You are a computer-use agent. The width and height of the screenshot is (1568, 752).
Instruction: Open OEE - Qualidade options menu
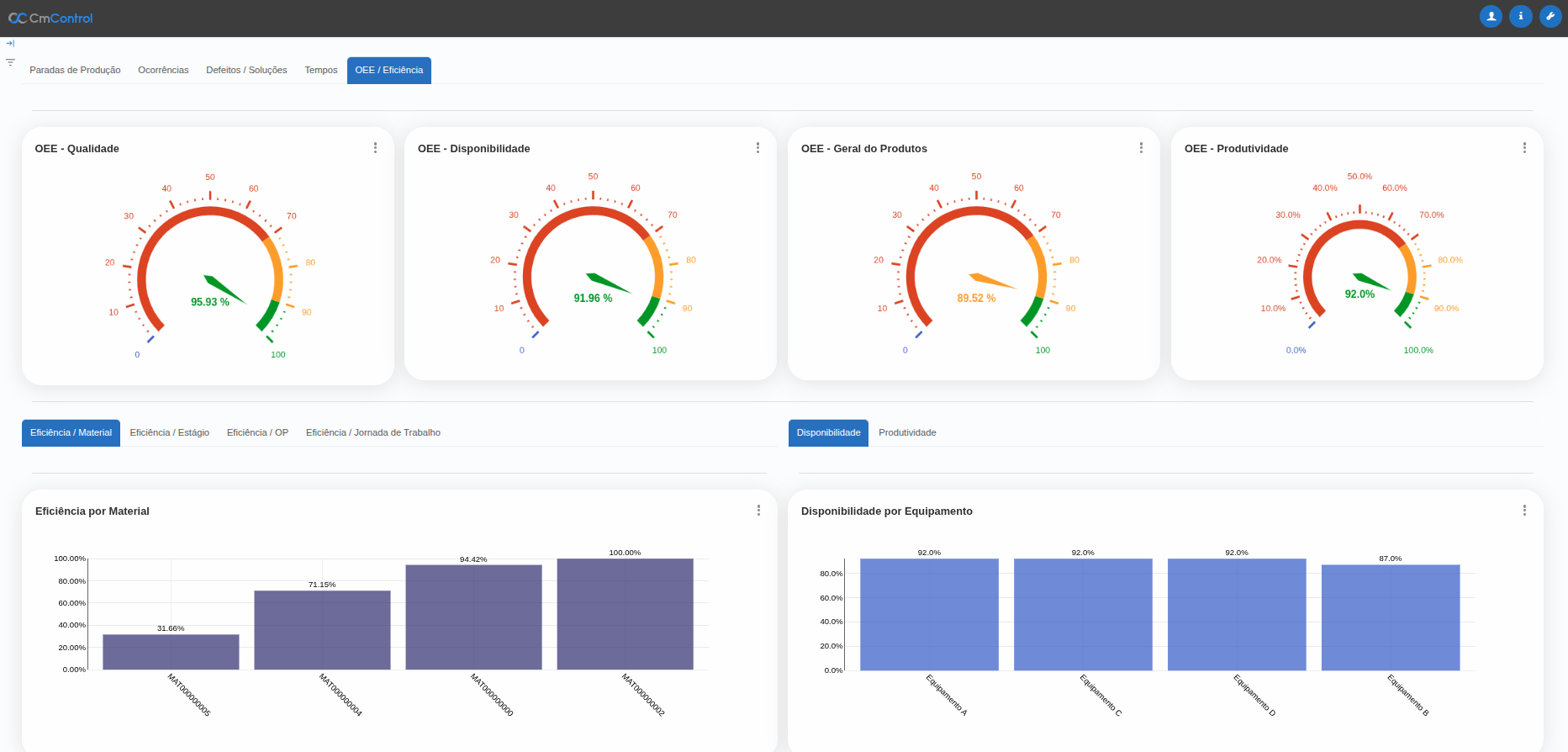click(375, 148)
